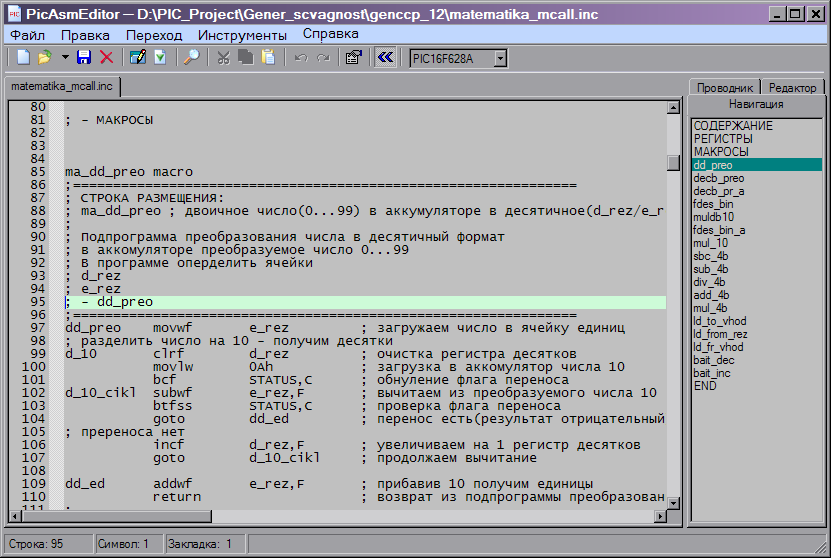Screen dimensions: 831x558
Task: Paste from clipboard with the paste icon
Action: point(268,57)
